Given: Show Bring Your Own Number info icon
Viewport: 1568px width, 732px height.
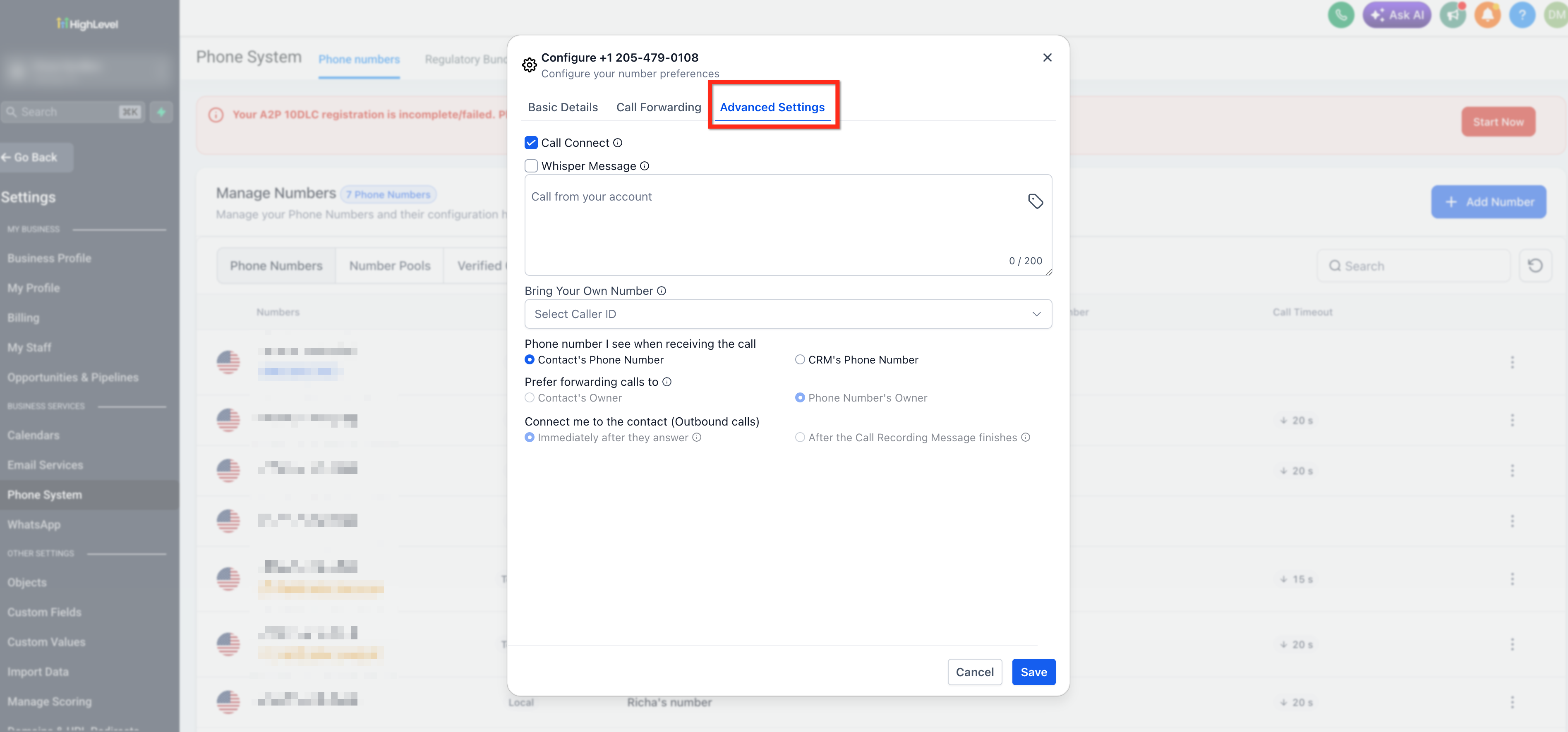Looking at the screenshot, I should 662,291.
